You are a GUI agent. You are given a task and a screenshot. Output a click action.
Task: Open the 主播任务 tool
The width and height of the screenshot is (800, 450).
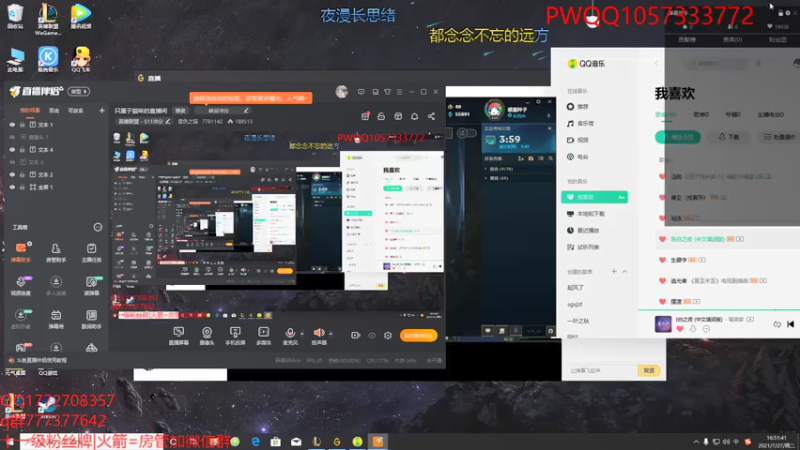click(x=91, y=252)
